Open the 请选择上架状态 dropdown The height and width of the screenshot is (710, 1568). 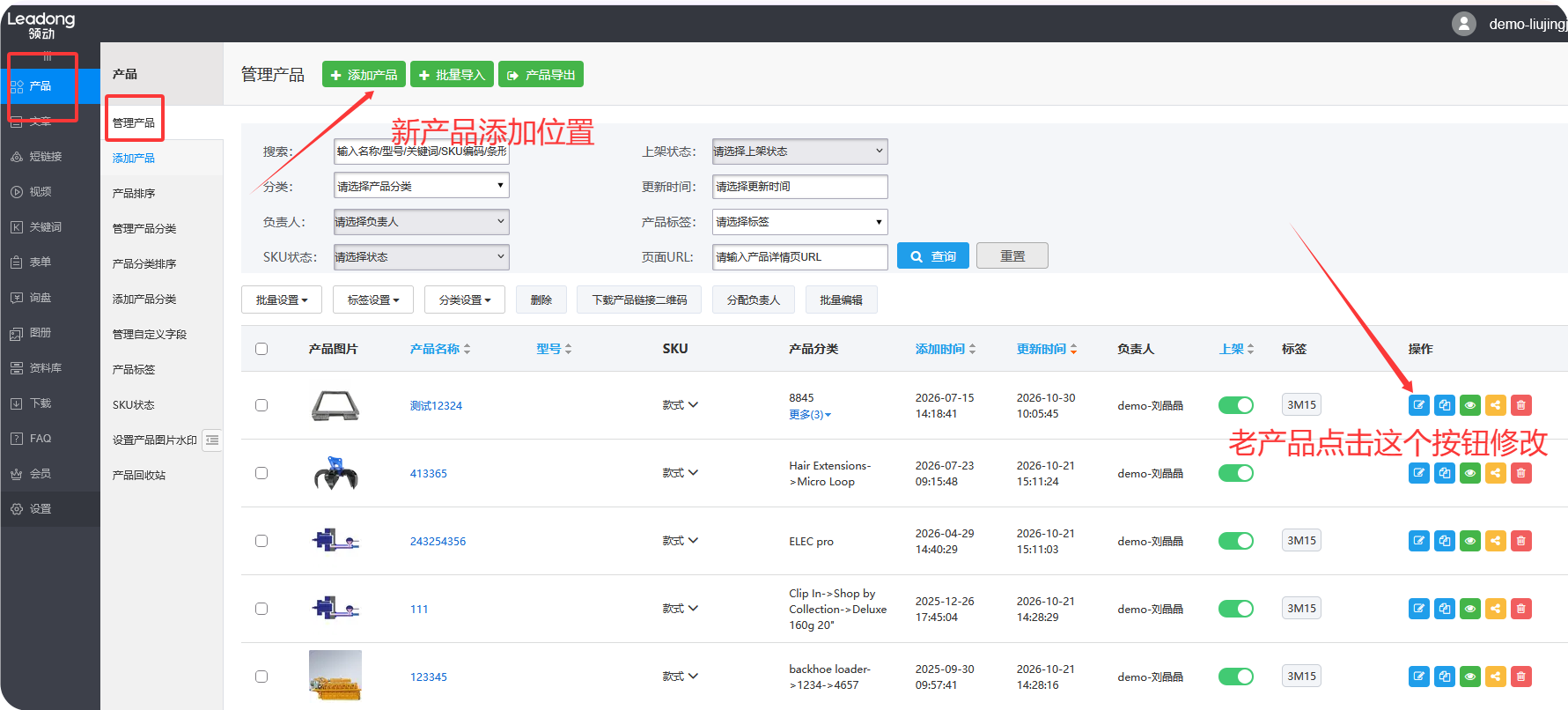(x=799, y=152)
